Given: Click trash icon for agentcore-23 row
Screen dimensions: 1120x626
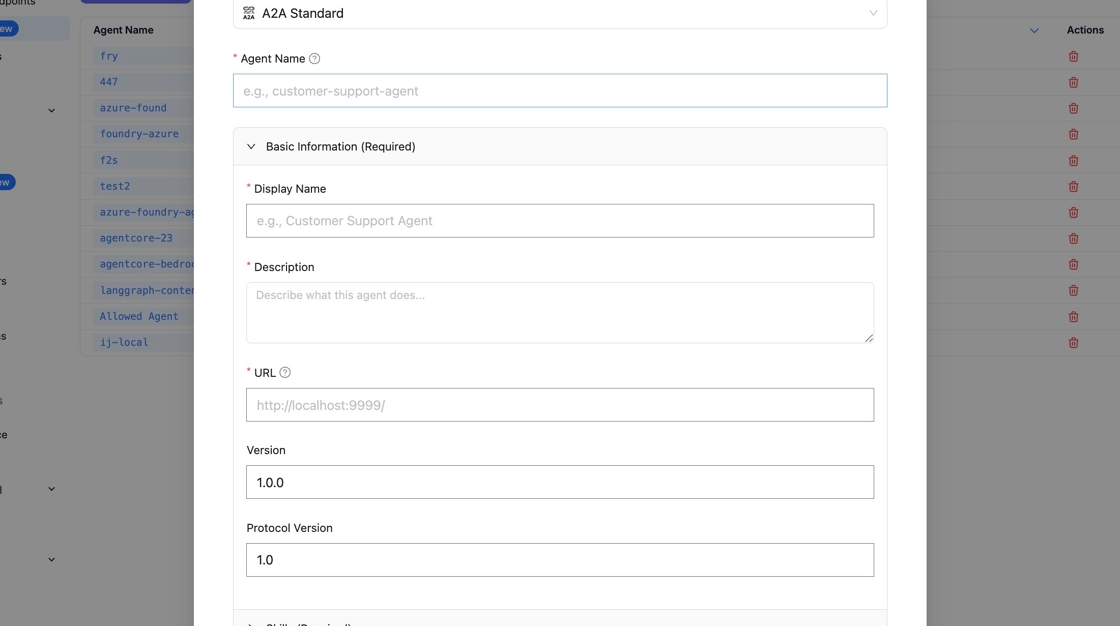Looking at the screenshot, I should [x=1073, y=239].
